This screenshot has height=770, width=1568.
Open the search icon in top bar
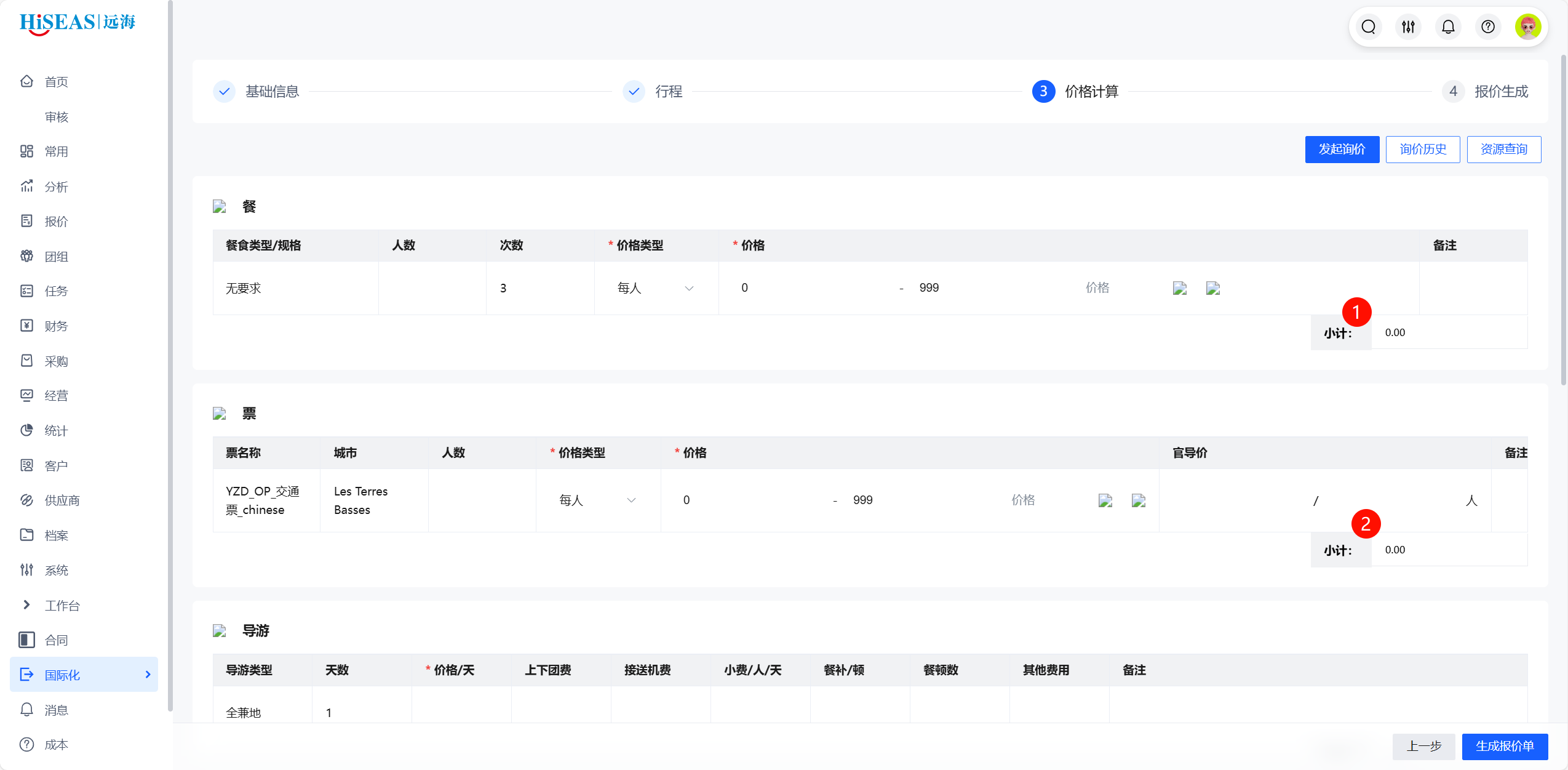[1368, 27]
